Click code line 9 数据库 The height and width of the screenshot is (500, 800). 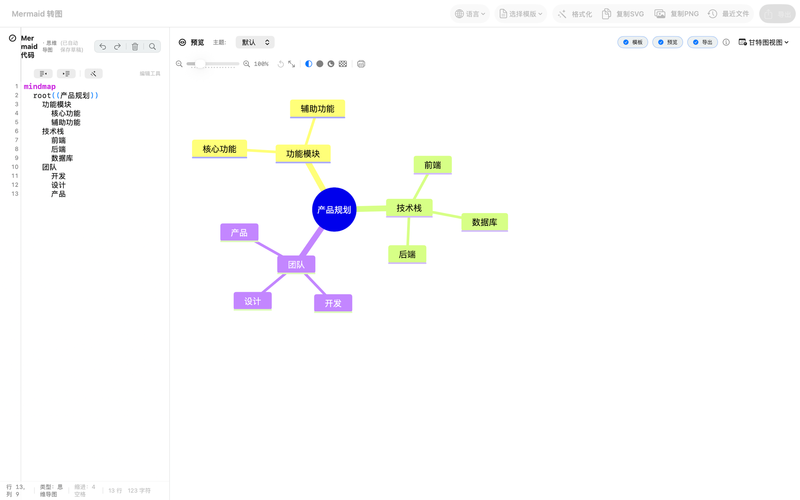click(x=62, y=158)
